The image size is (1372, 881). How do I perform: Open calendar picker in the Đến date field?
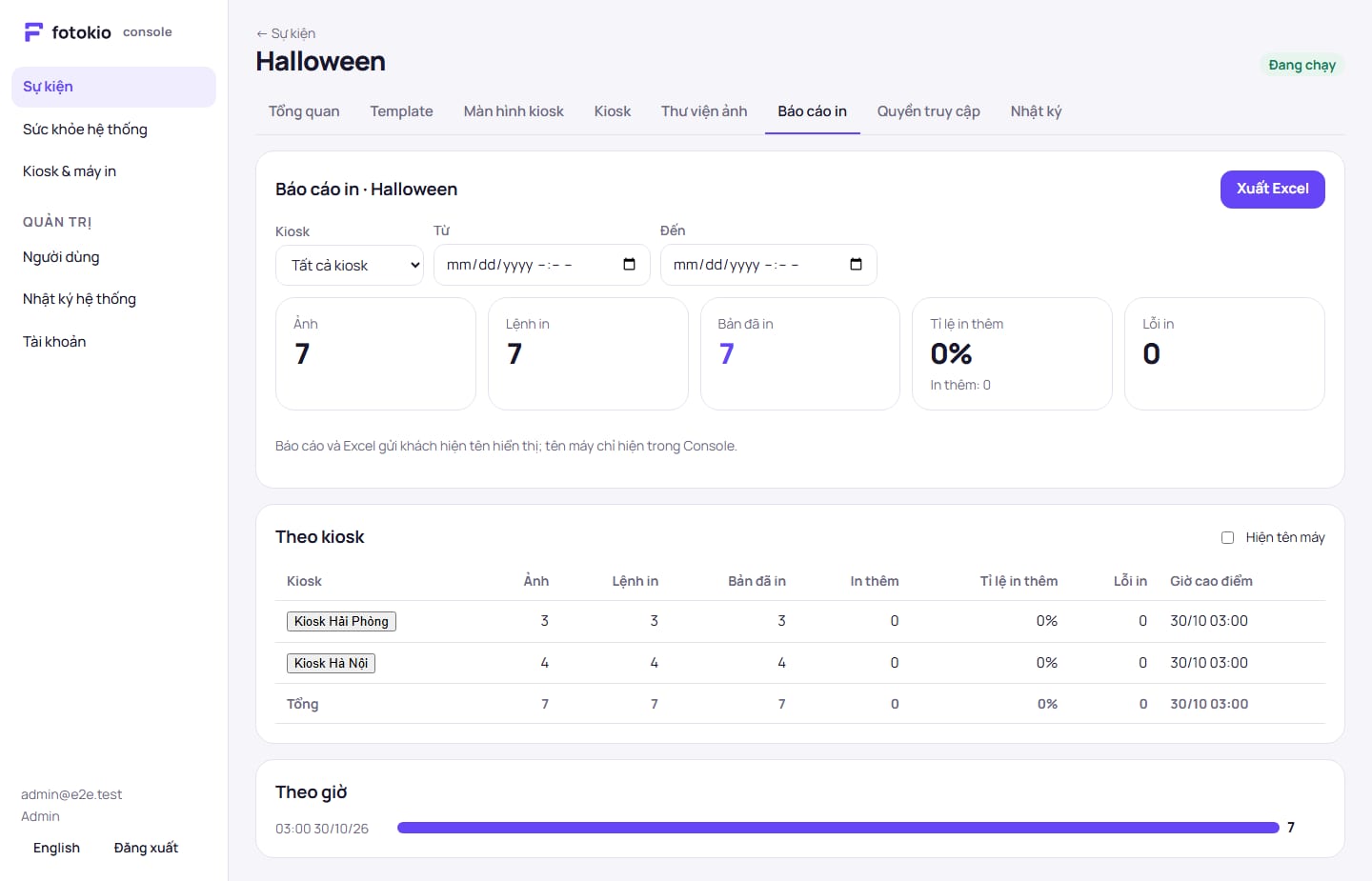[x=856, y=265]
